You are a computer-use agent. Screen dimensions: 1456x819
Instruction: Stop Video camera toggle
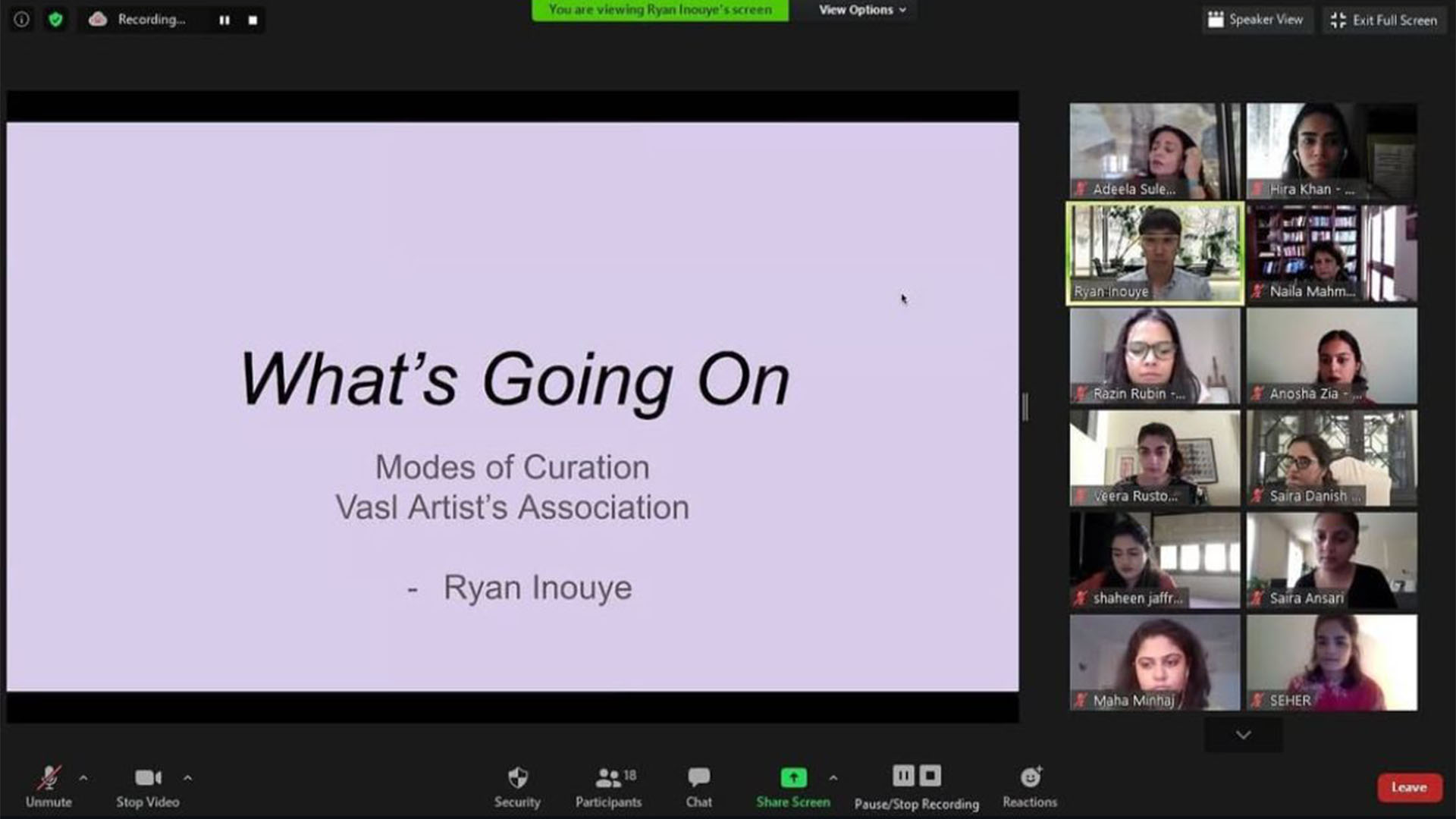[148, 787]
